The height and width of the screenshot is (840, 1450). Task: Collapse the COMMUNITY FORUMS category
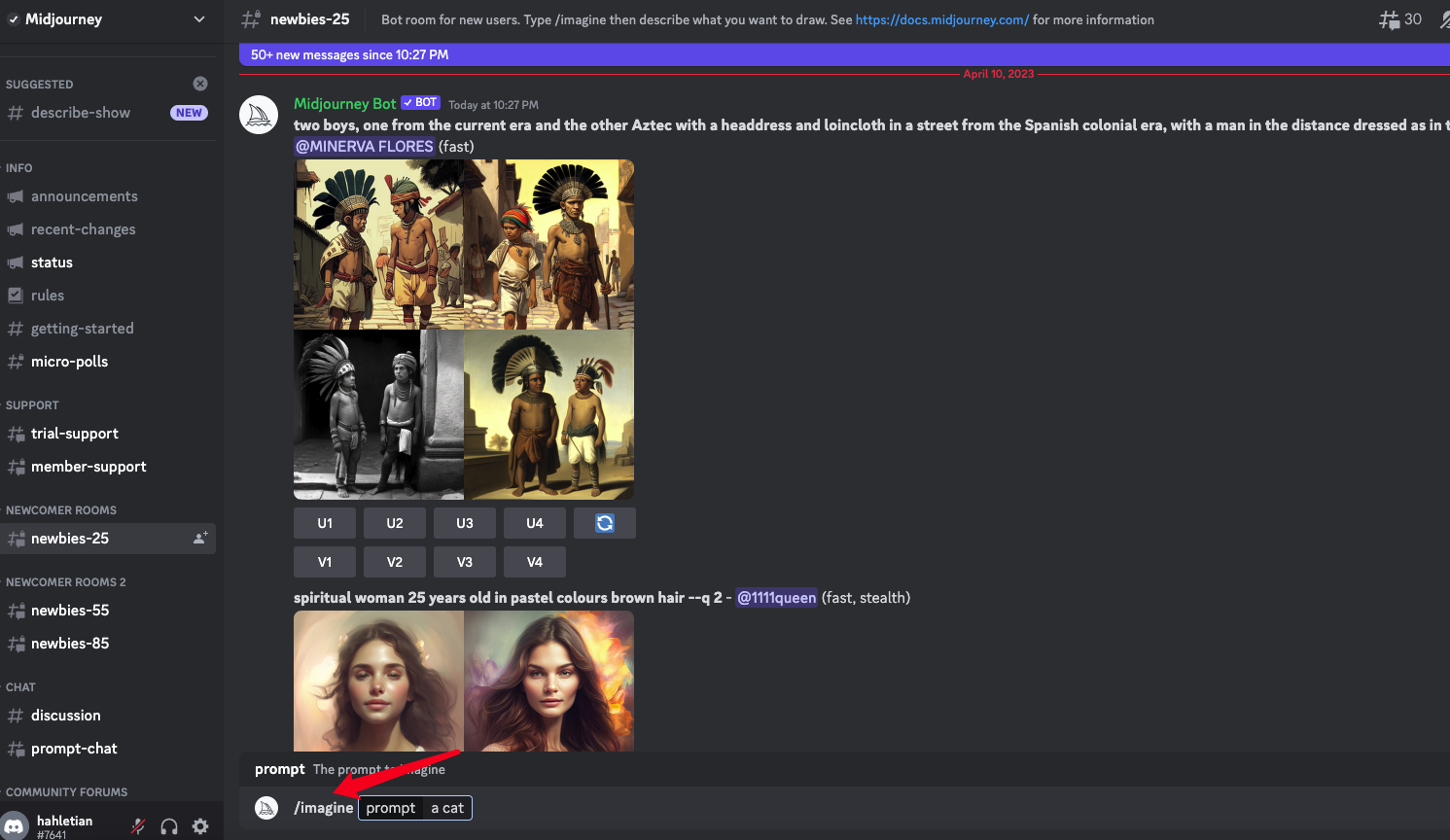pyautogui.click(x=66, y=792)
